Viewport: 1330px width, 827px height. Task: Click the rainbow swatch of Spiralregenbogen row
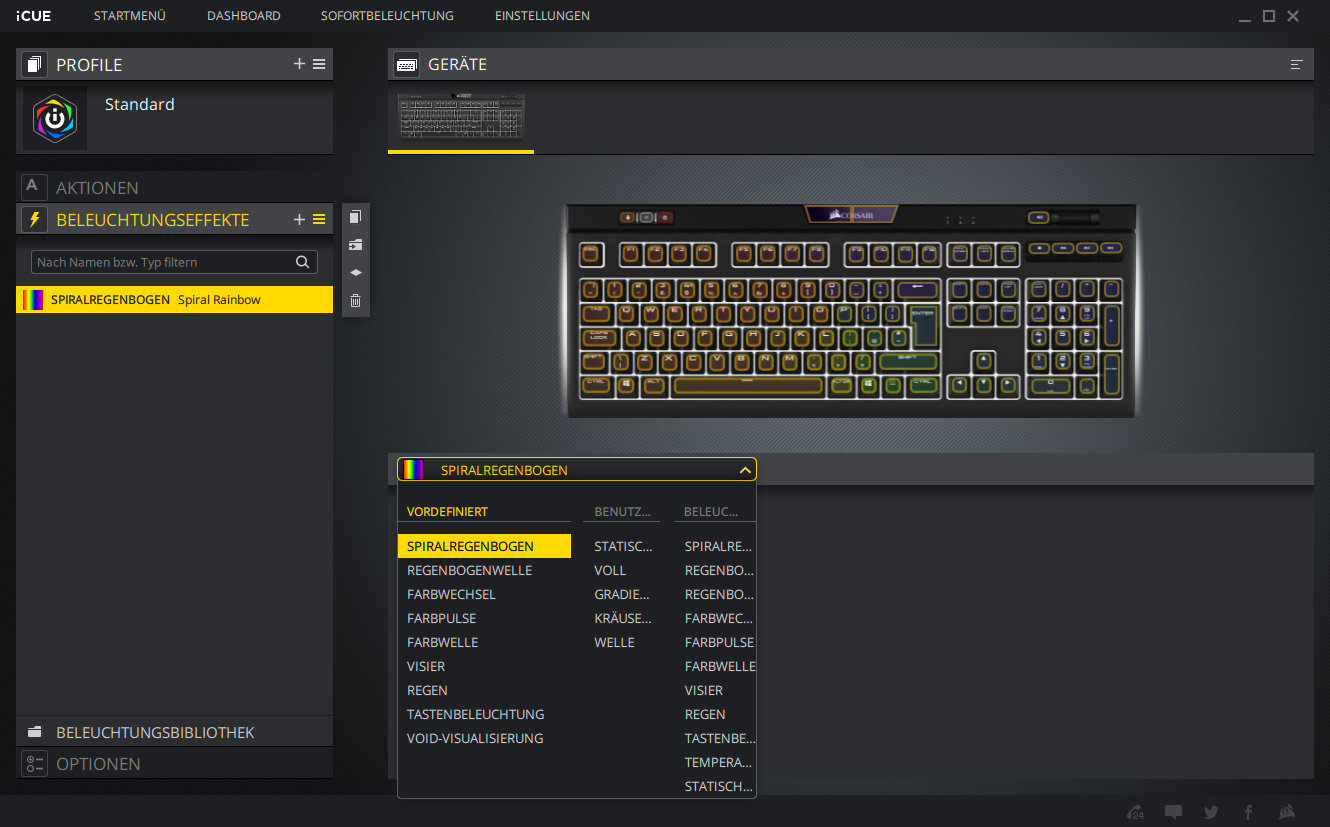pos(33,300)
